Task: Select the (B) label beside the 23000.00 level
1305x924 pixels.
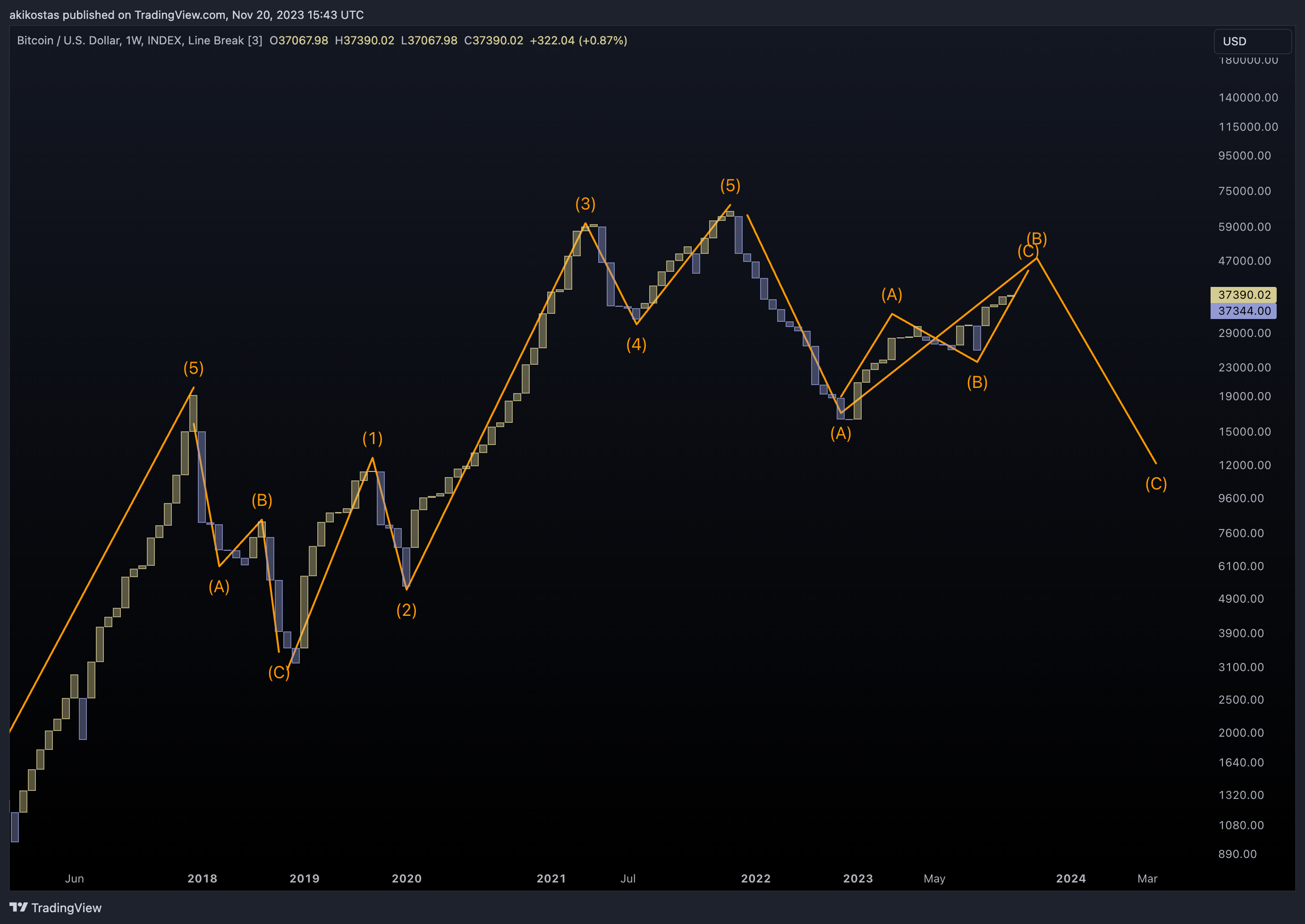Action: 977,382
